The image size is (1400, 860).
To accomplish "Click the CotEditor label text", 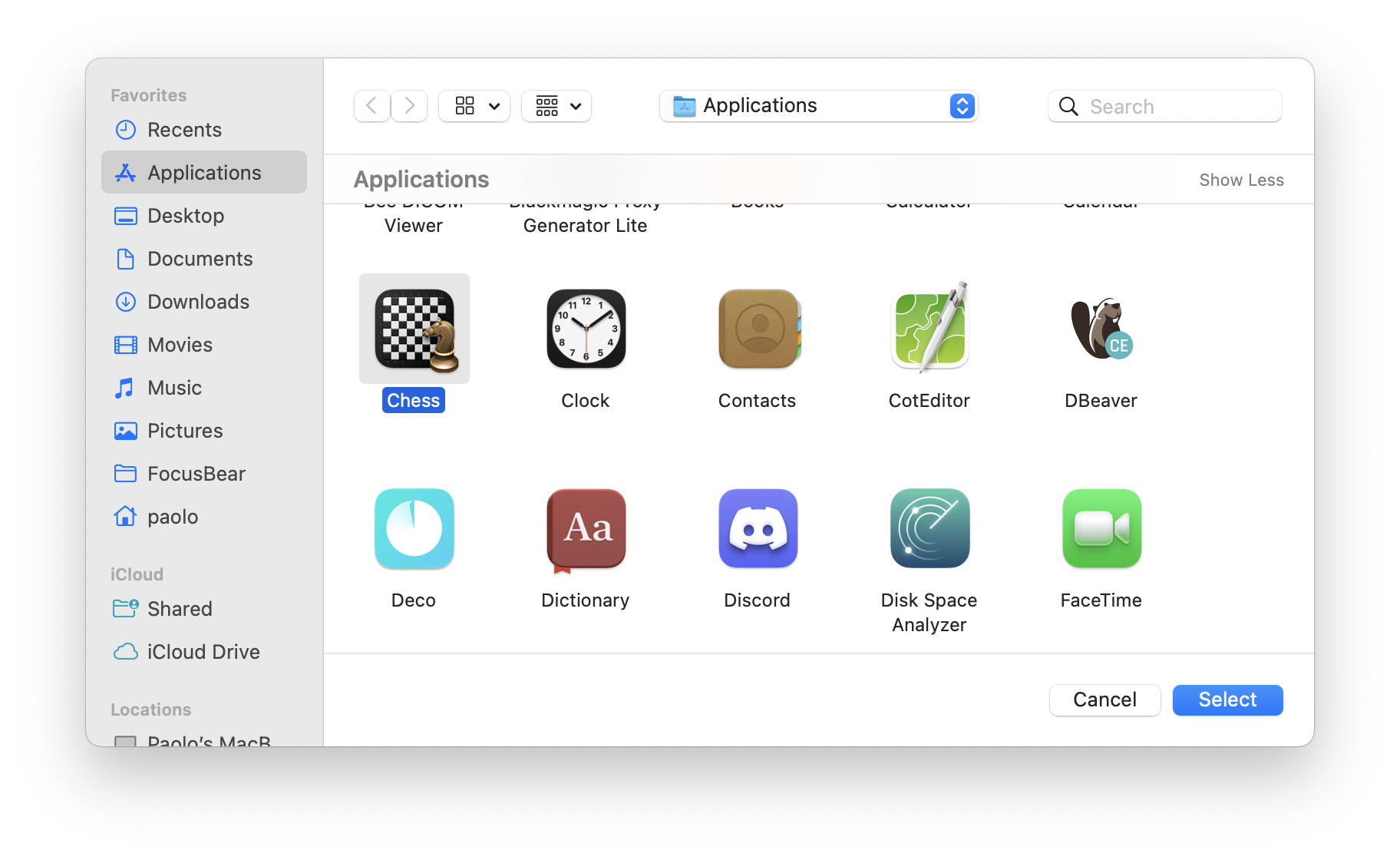I will (929, 400).
